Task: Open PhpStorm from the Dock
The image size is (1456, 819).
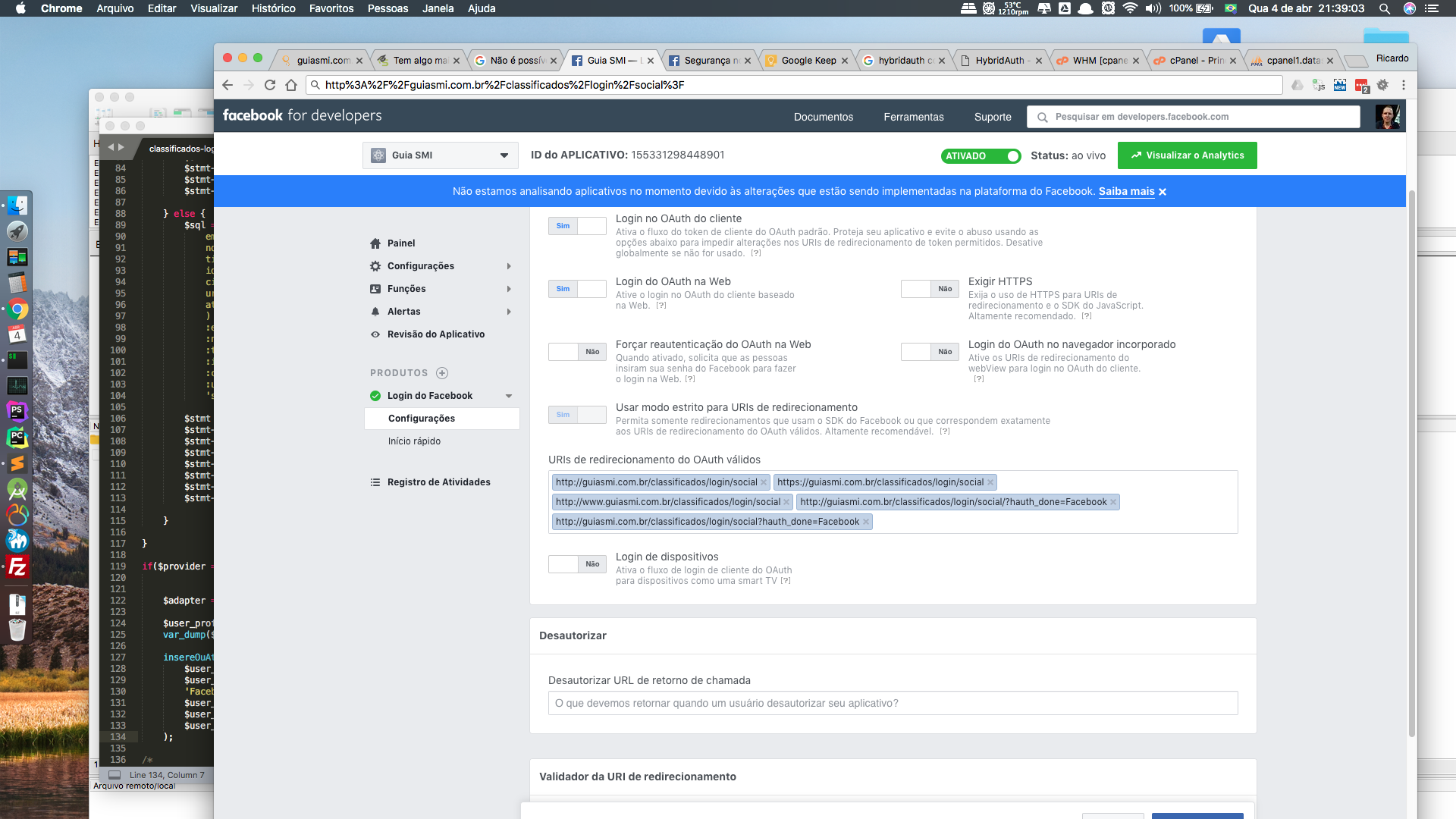Action: [17, 412]
